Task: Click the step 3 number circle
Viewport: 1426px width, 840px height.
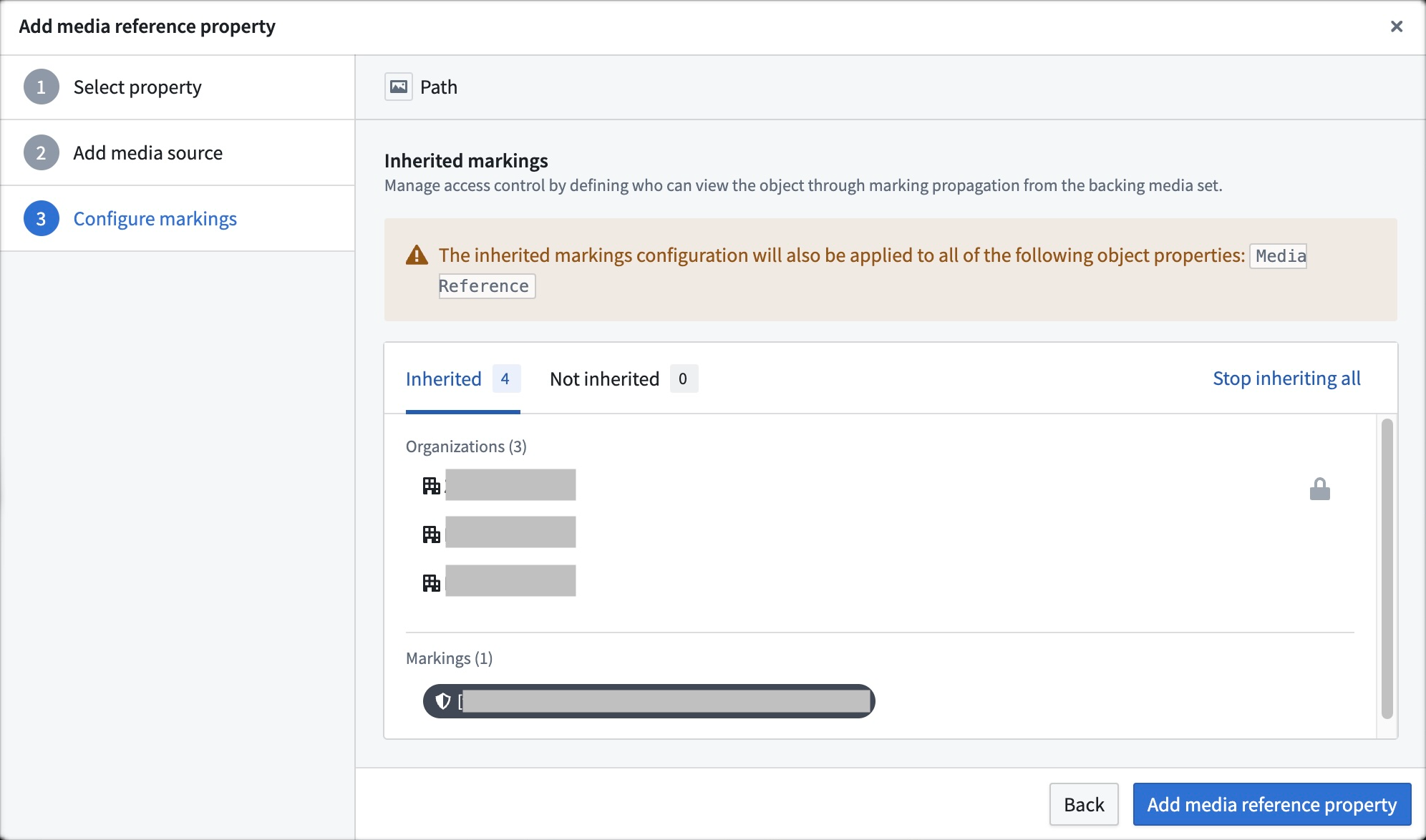Action: tap(41, 219)
